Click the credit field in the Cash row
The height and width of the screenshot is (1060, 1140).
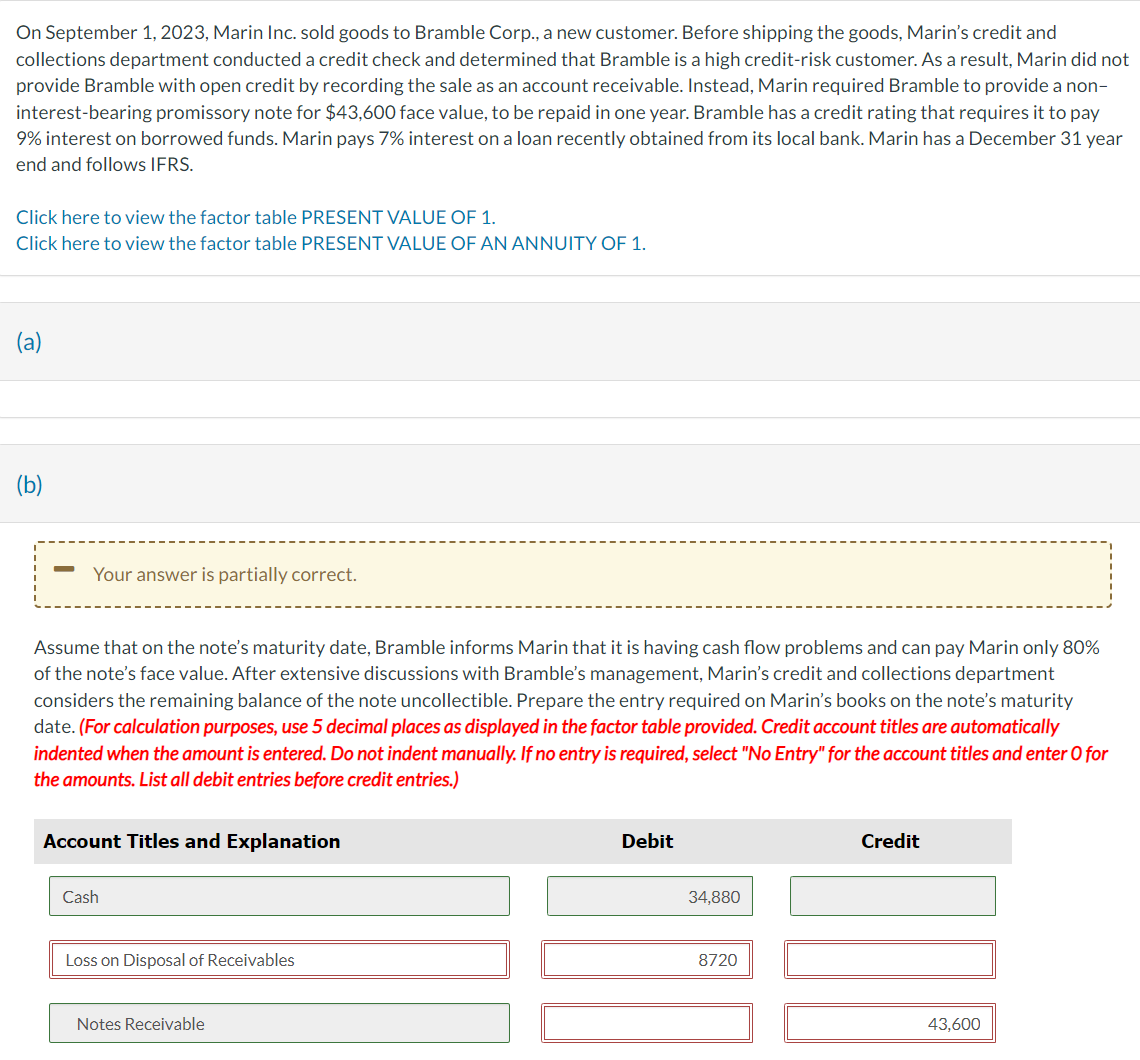coord(893,896)
